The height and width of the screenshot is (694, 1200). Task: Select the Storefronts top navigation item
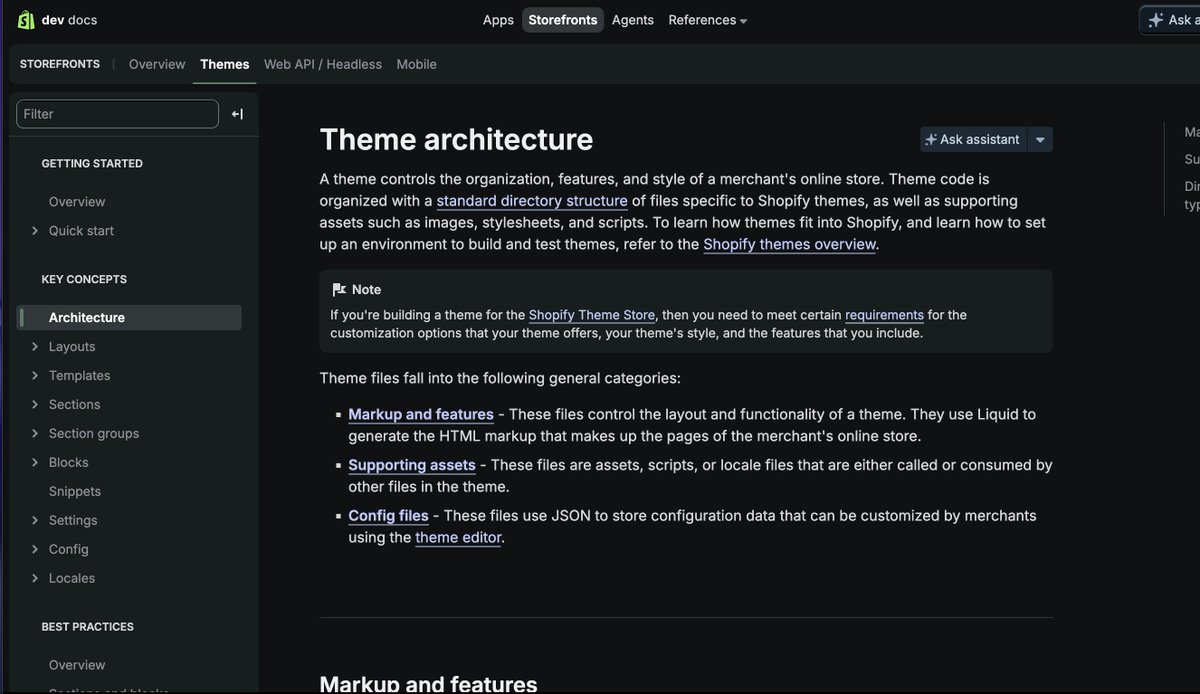point(563,20)
